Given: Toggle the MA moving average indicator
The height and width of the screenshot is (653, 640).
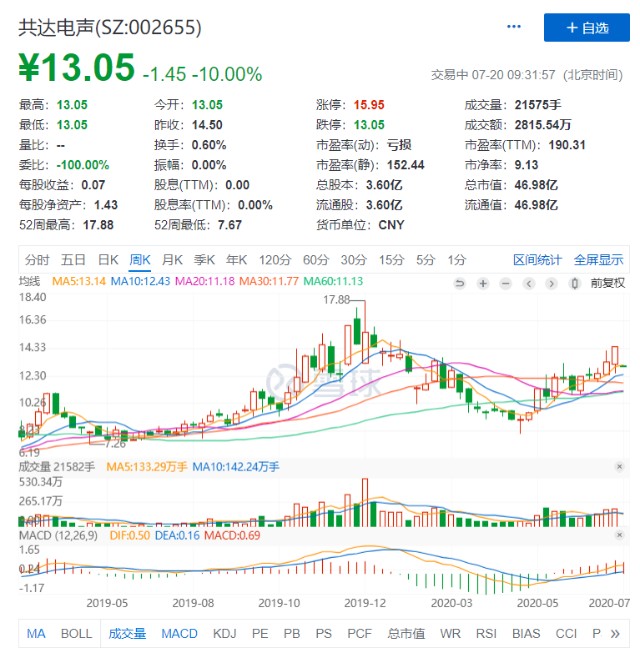Looking at the screenshot, I should (x=36, y=633).
